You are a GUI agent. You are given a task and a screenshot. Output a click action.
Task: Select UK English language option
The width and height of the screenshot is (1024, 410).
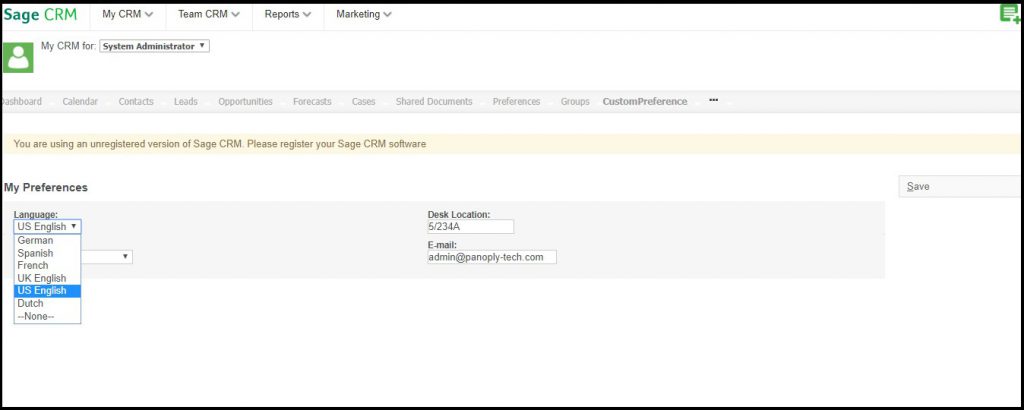pyautogui.click(x=42, y=278)
